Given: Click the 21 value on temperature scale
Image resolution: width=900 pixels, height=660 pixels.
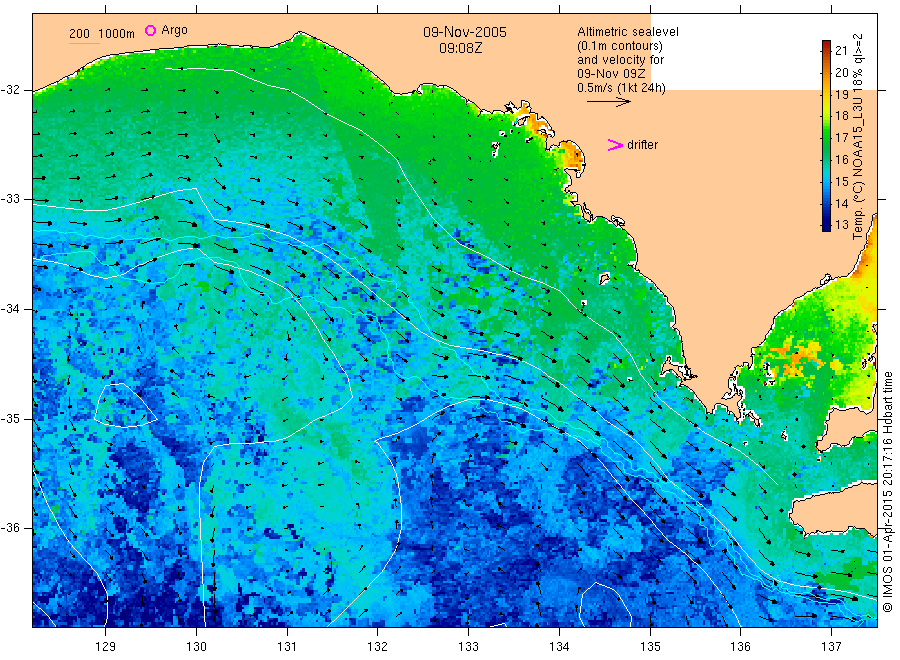Looking at the screenshot, I should 841,51.
